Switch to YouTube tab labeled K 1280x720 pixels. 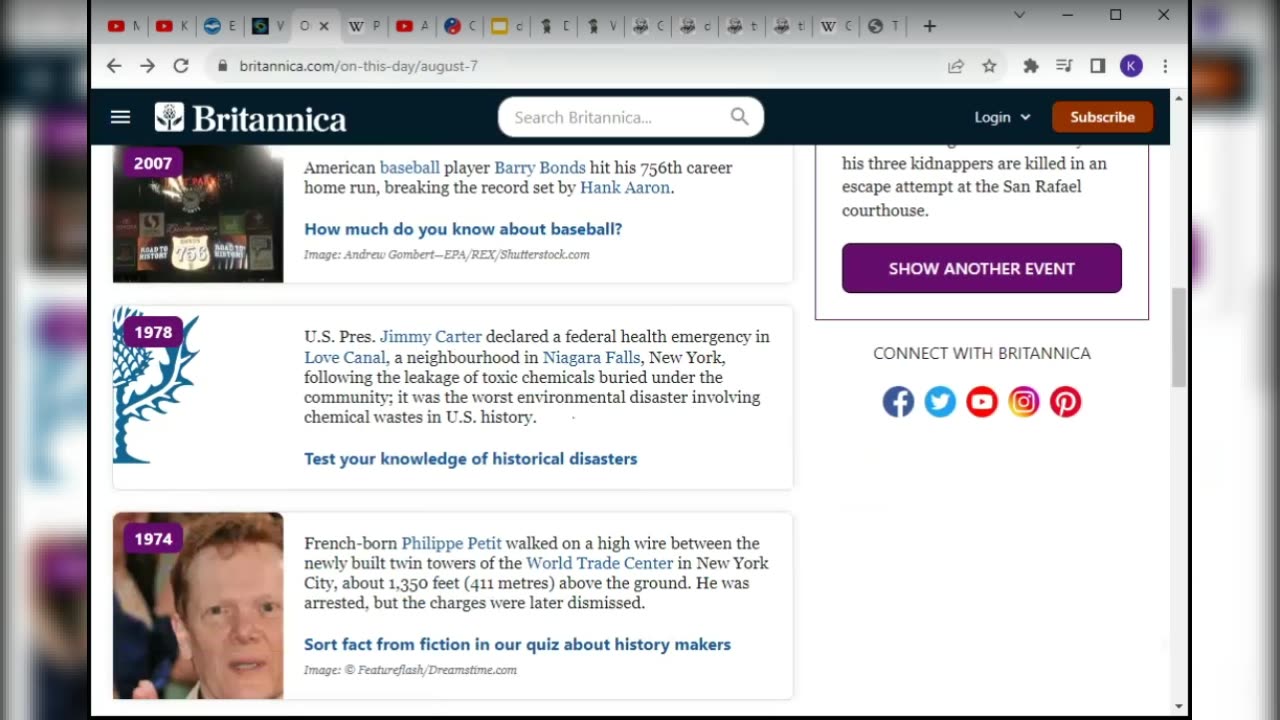pyautogui.click(x=173, y=26)
